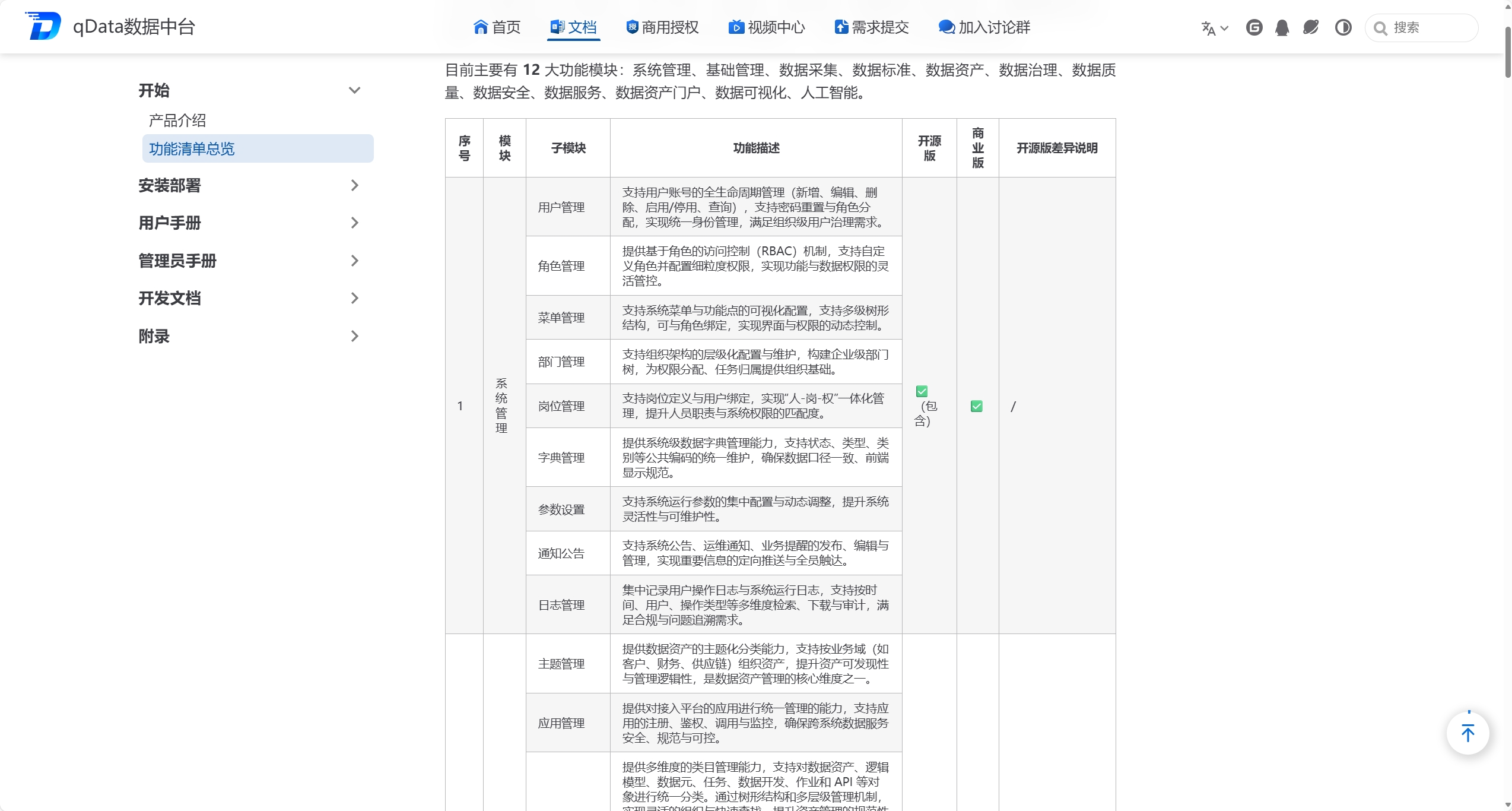Click the 日志管理 table cell
Viewport: 1512px width, 811px height.
pyautogui.click(x=568, y=605)
